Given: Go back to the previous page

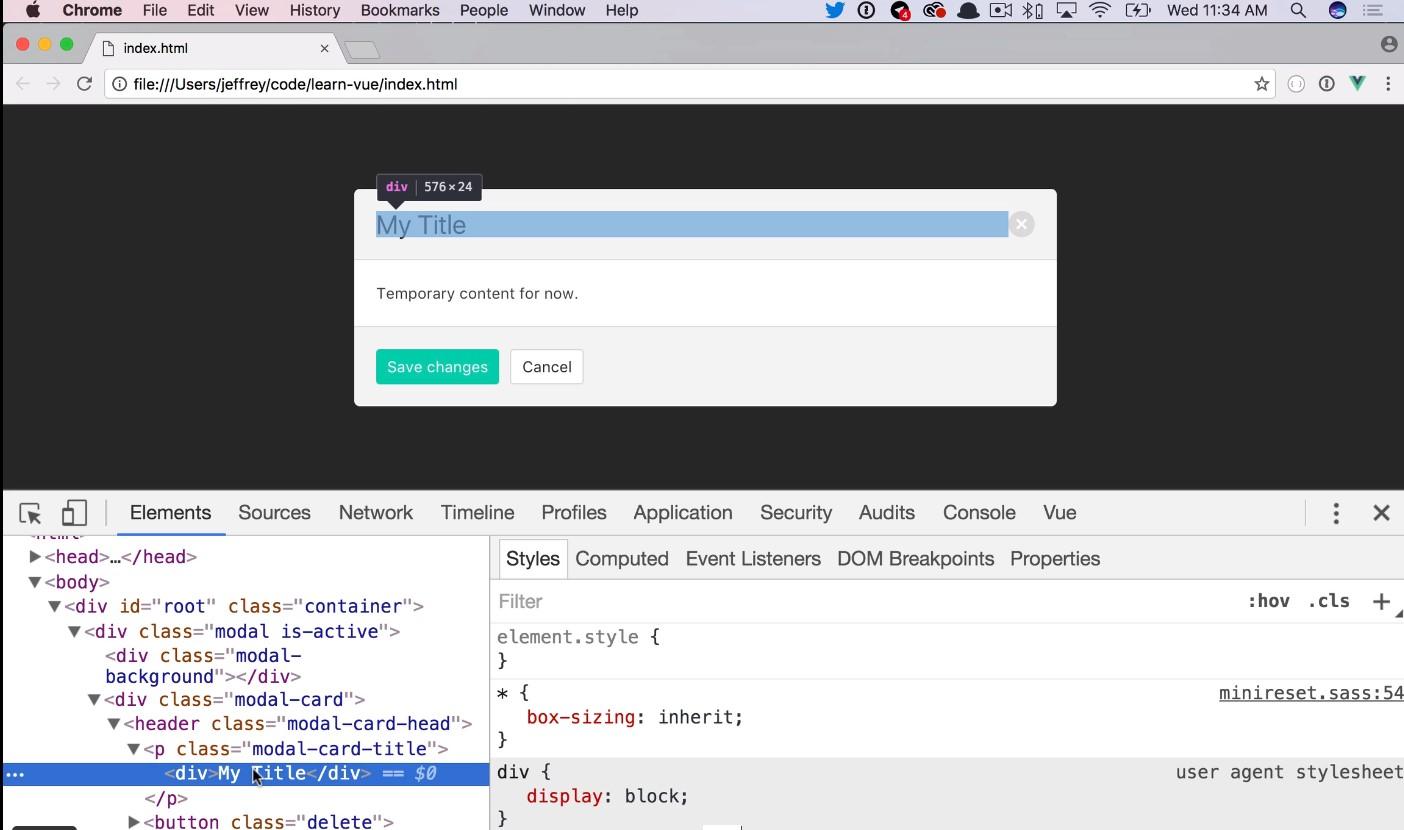Looking at the screenshot, I should coord(23,84).
